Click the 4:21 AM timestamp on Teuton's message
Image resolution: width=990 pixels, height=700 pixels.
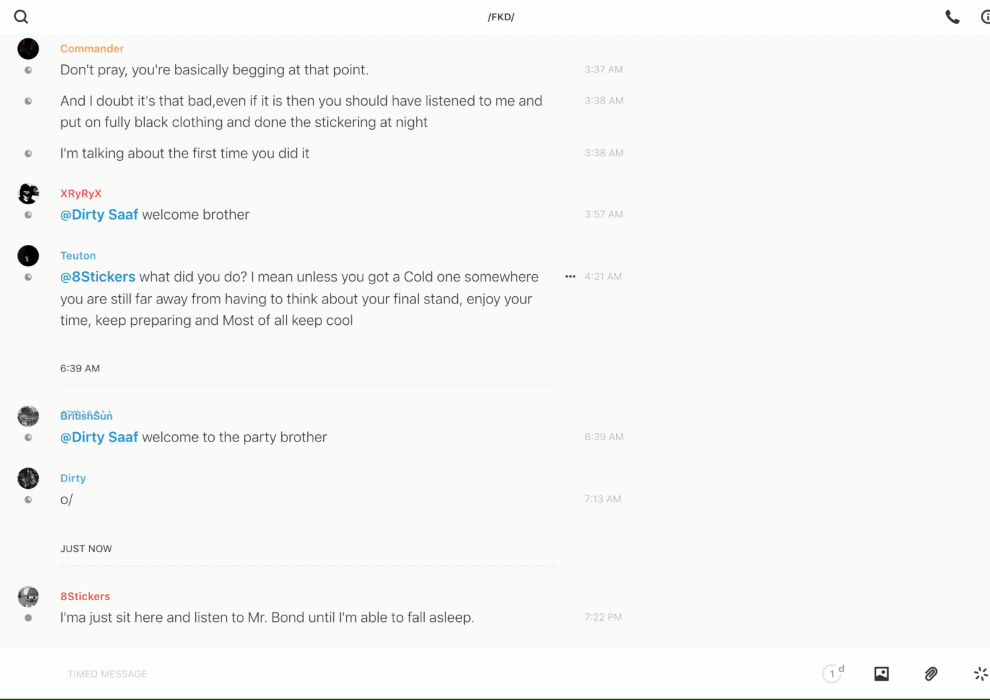604,277
